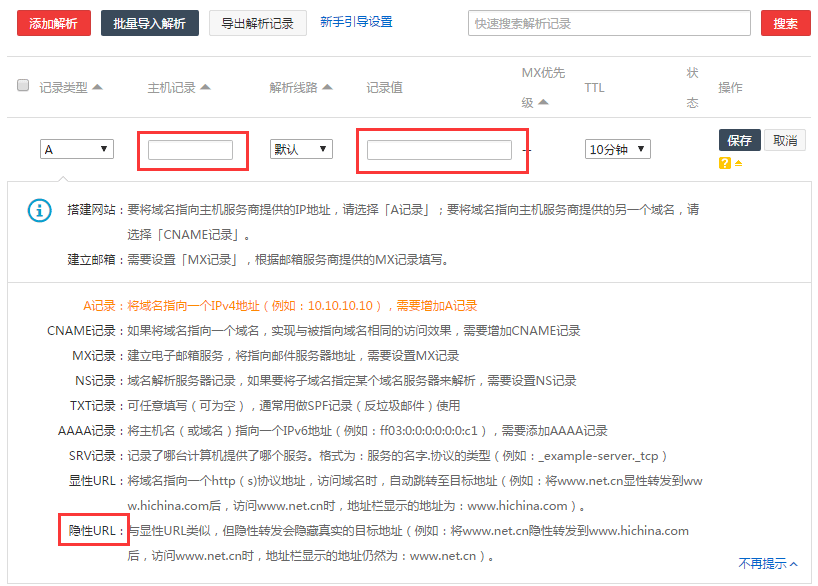Sort by 解析线路 using its arrow
818x586 pixels.
pyautogui.click(x=327, y=87)
